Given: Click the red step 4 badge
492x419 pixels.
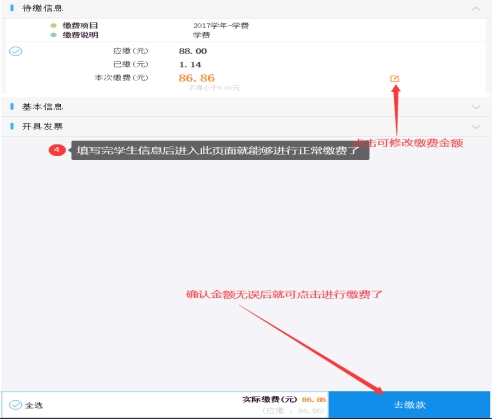Looking at the screenshot, I should 57,150.
